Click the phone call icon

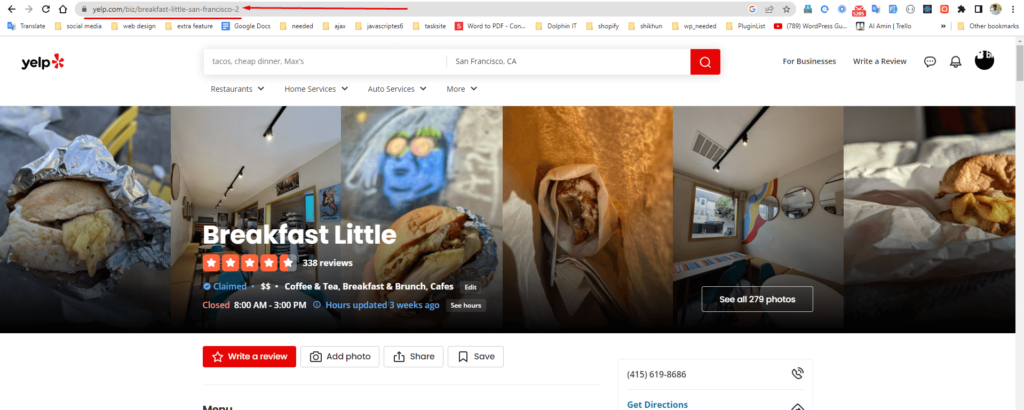tap(797, 374)
